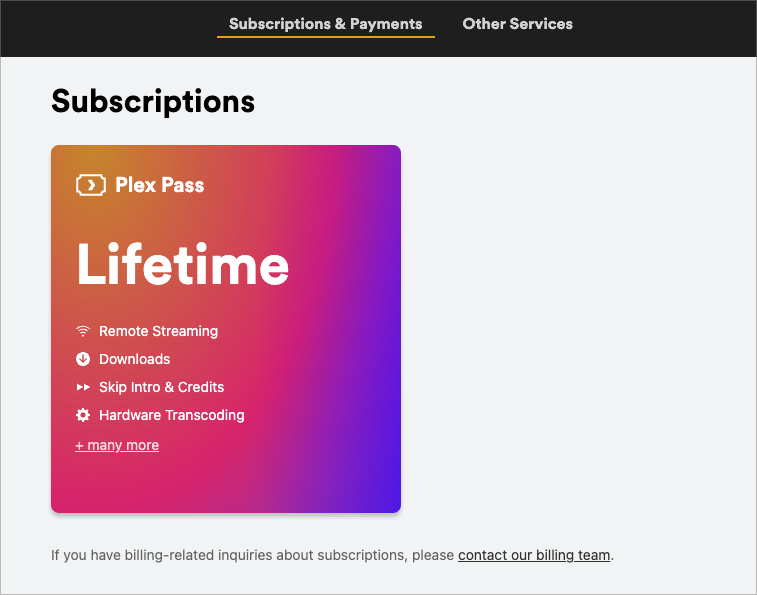Follow the "contact our billing team" link
This screenshot has height=595, width=757.
[x=534, y=555]
